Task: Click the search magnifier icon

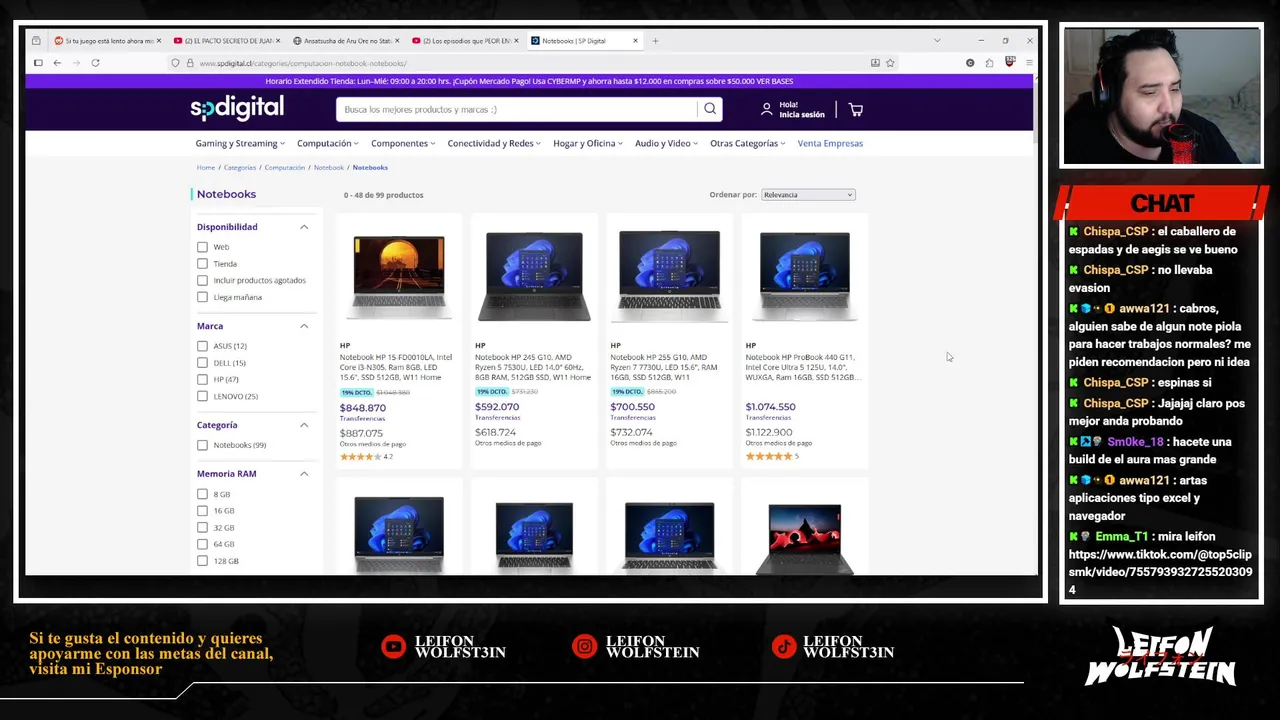Action: (710, 109)
